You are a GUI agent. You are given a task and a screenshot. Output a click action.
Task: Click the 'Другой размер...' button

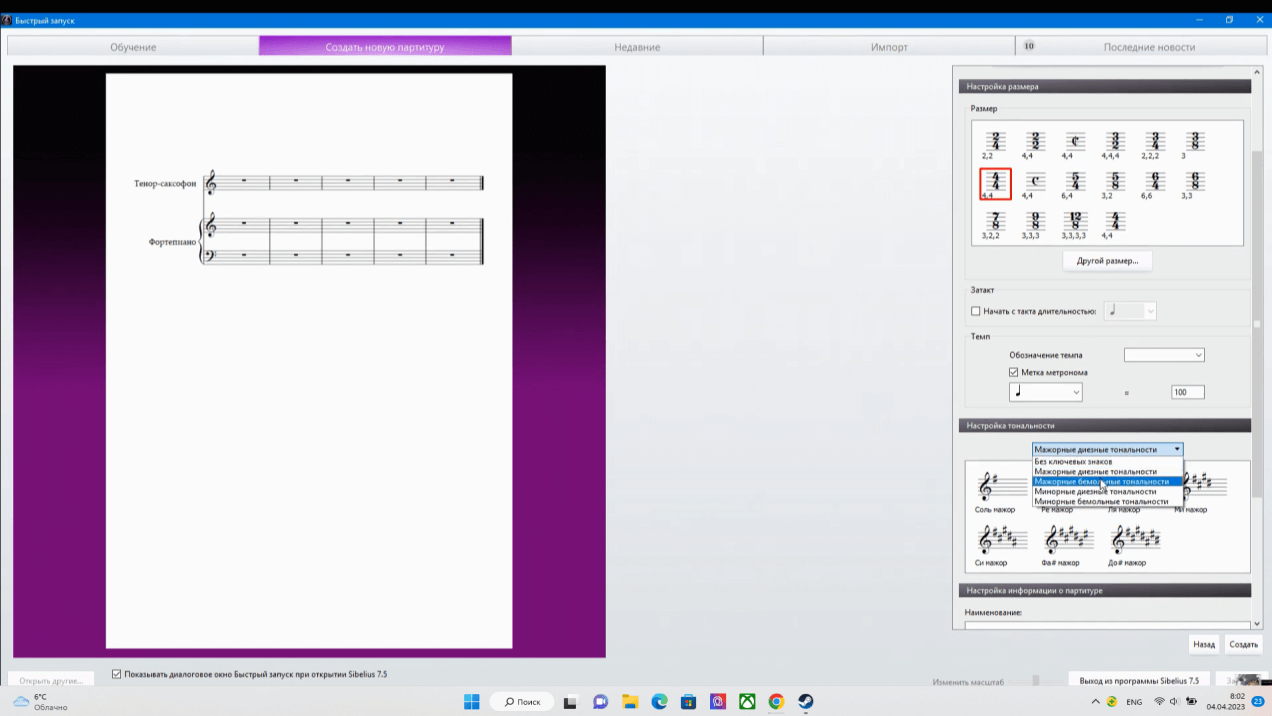1106,261
